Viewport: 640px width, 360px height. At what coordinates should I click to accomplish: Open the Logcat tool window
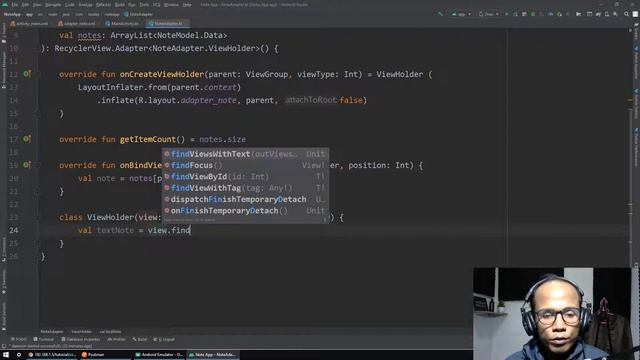coord(164,339)
